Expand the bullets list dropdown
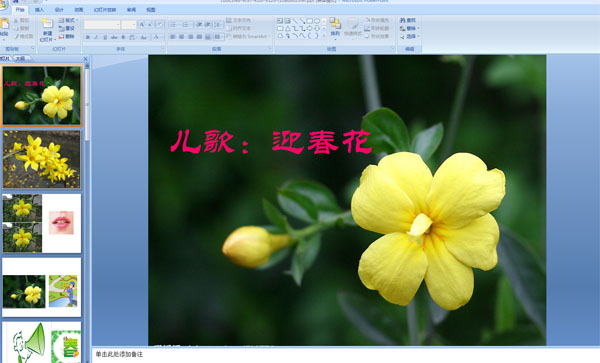Screen dimensions: 600x363 (179, 24)
